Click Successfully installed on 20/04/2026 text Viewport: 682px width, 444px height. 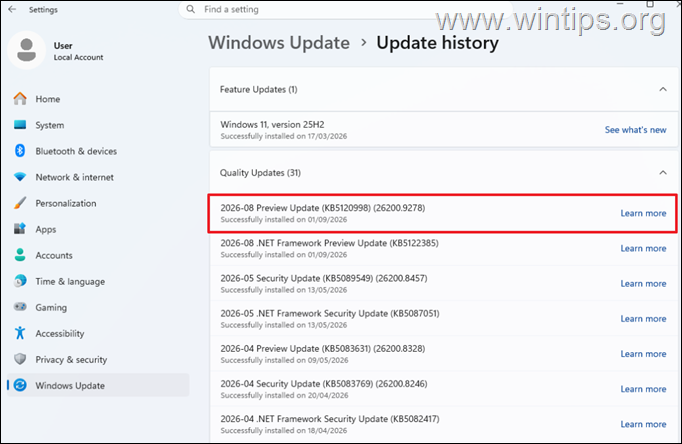(x=284, y=395)
